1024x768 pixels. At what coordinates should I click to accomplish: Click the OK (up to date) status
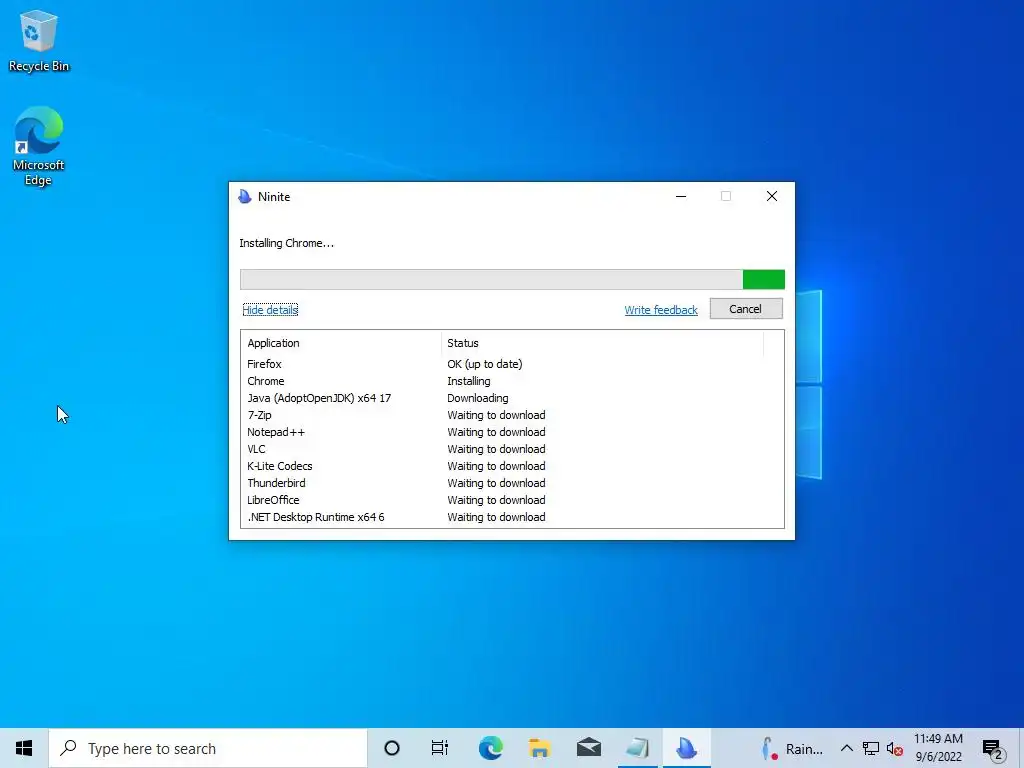[x=485, y=364]
